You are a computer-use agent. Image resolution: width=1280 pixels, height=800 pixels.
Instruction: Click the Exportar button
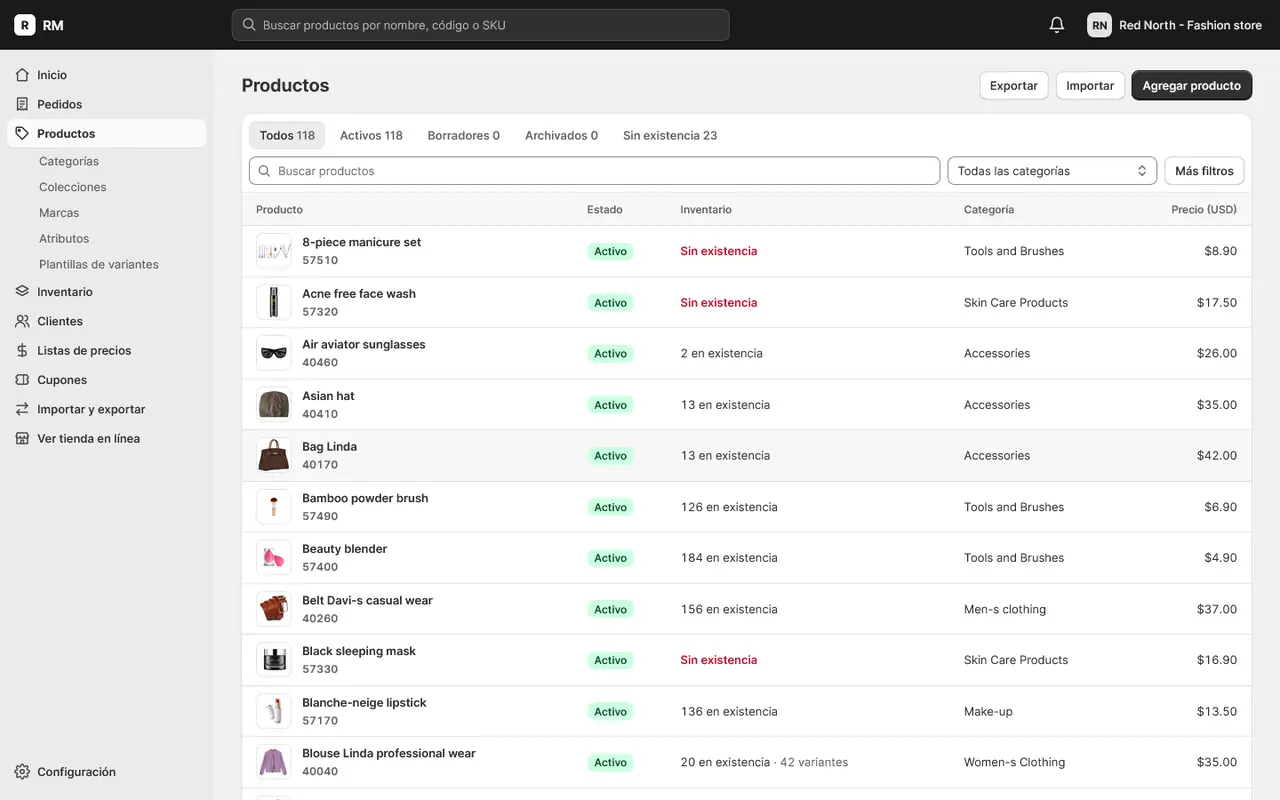tap(1014, 85)
